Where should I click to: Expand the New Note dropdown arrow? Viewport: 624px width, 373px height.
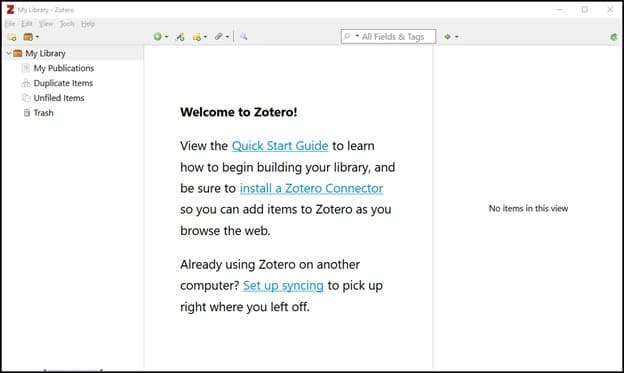point(205,37)
